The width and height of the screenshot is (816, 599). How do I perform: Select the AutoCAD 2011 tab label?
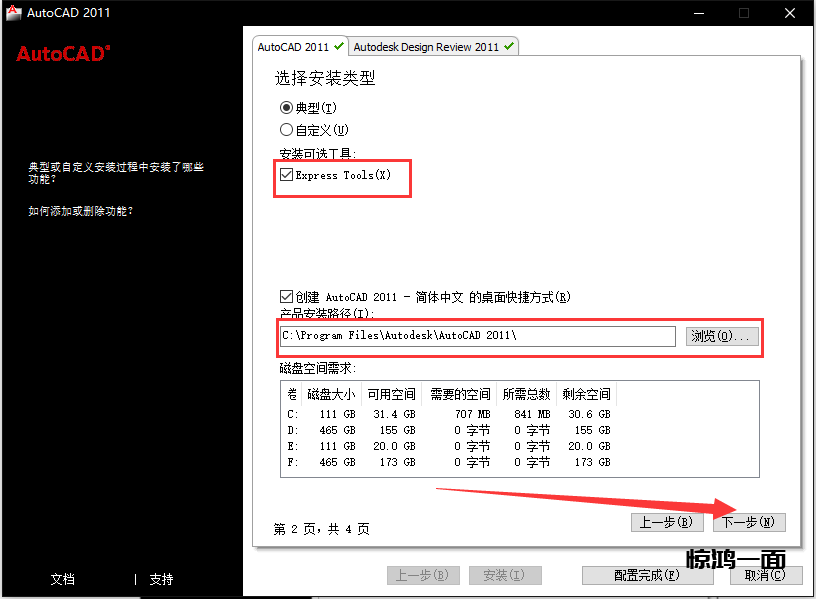[293, 47]
